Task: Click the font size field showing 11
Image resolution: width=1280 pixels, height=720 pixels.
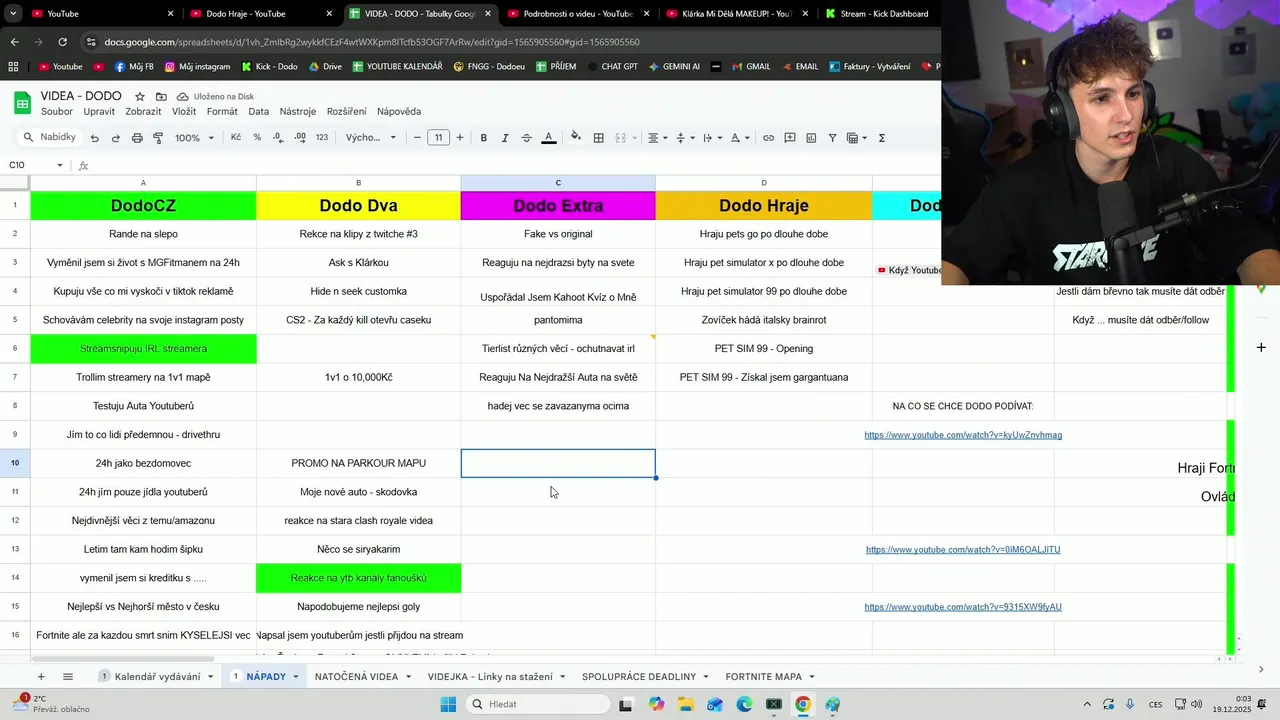Action: [438, 138]
